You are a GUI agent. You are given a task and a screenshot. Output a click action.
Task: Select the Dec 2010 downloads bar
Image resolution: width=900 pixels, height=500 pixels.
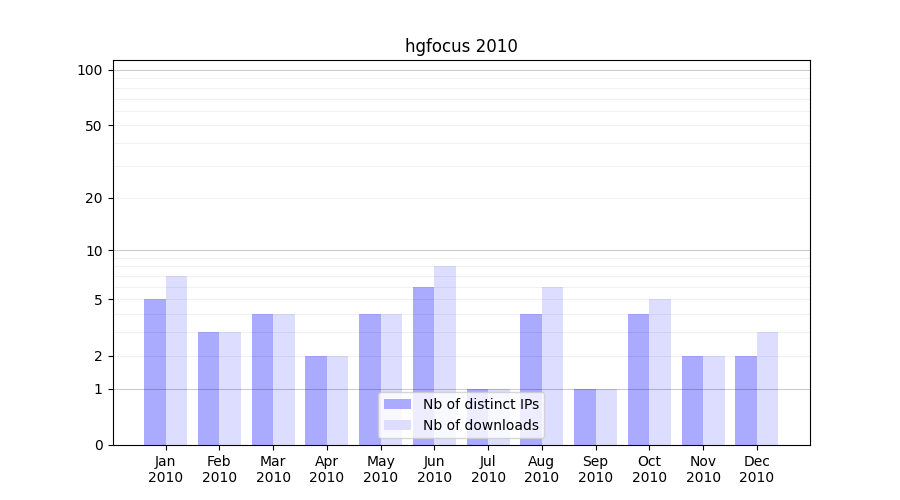[x=767, y=388]
